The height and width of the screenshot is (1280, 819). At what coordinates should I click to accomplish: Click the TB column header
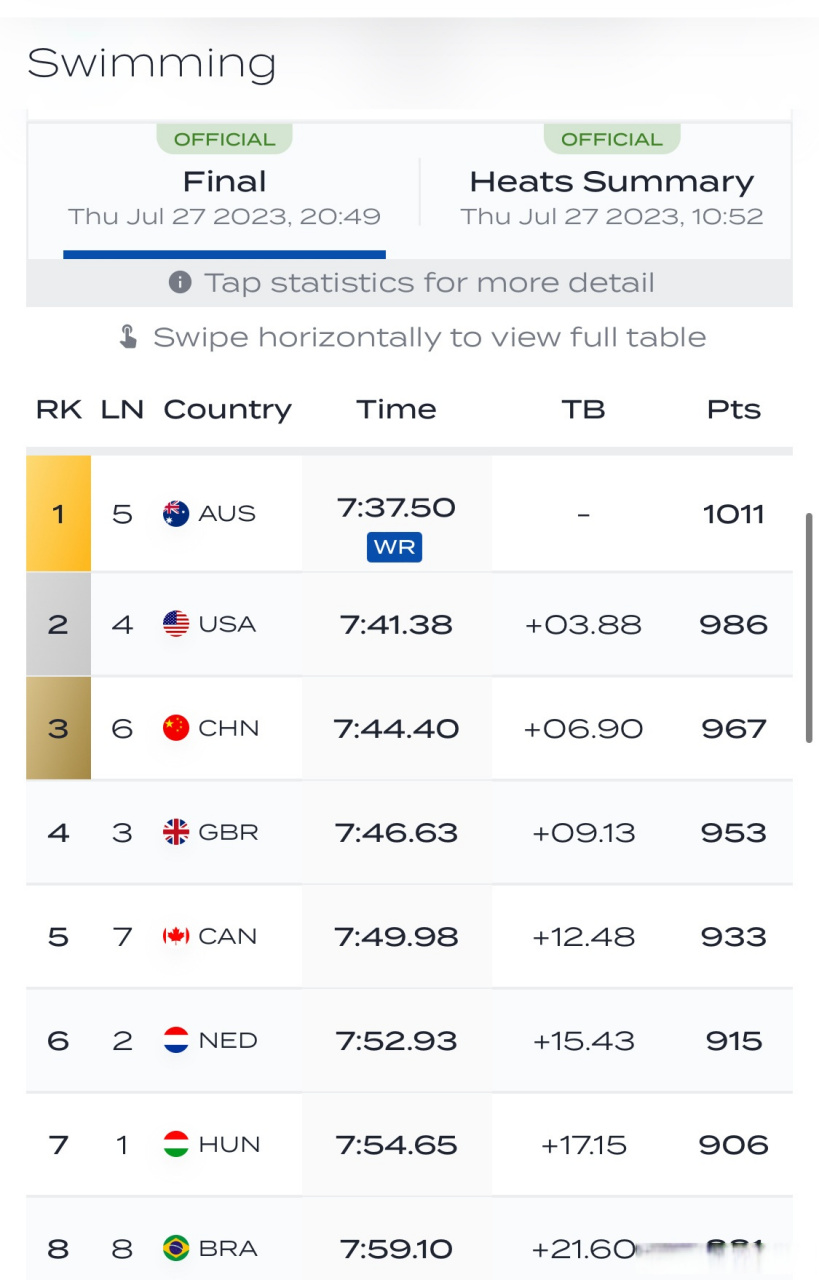(x=584, y=409)
